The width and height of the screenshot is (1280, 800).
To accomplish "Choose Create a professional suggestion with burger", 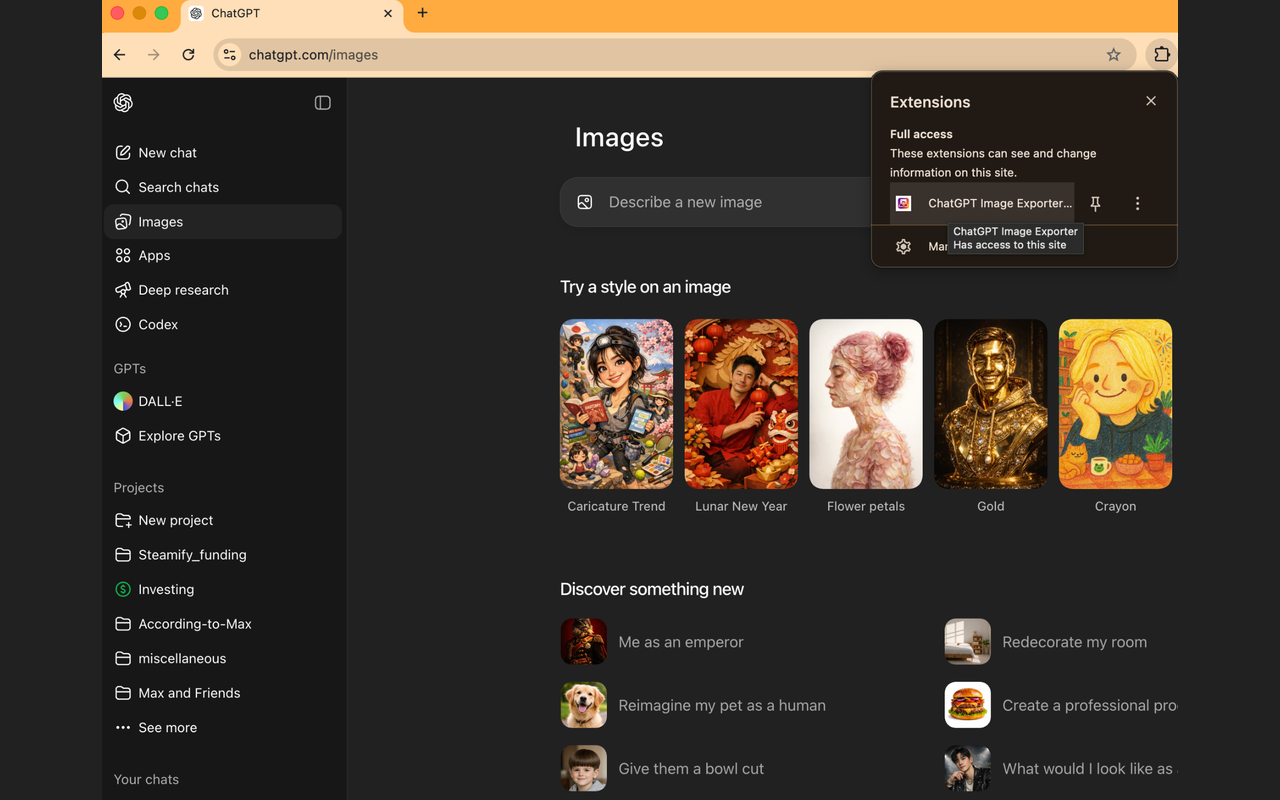I will [x=1061, y=705].
